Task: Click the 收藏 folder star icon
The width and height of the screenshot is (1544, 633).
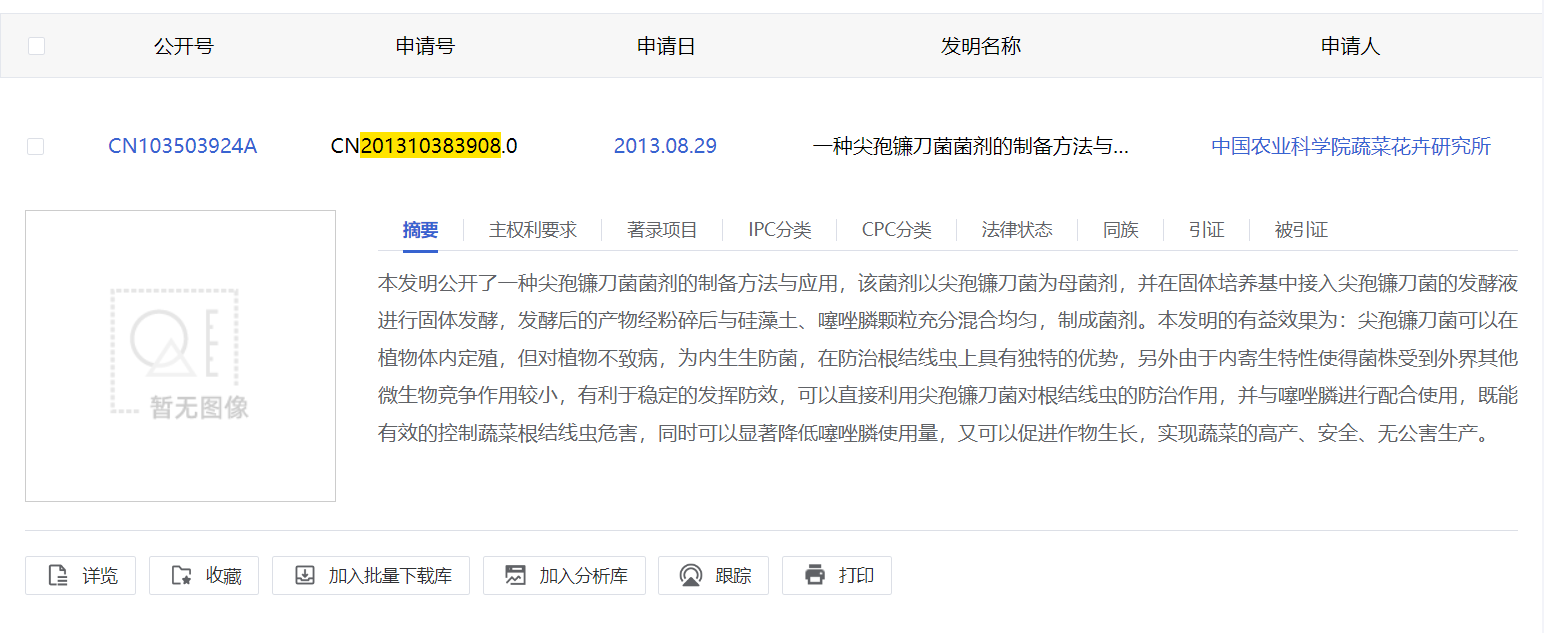Action: point(181,576)
